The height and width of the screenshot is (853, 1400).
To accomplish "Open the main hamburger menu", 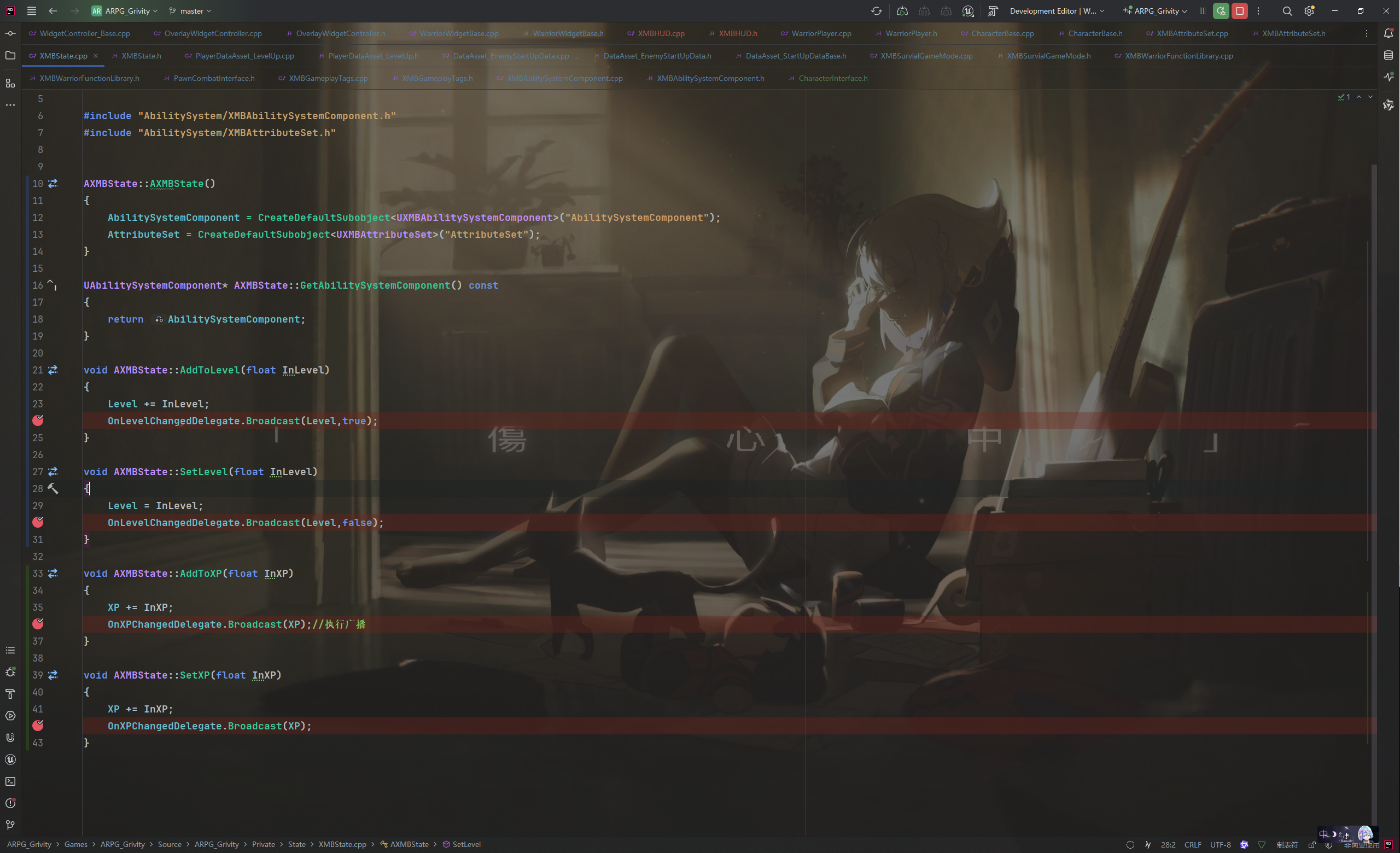I will point(32,11).
